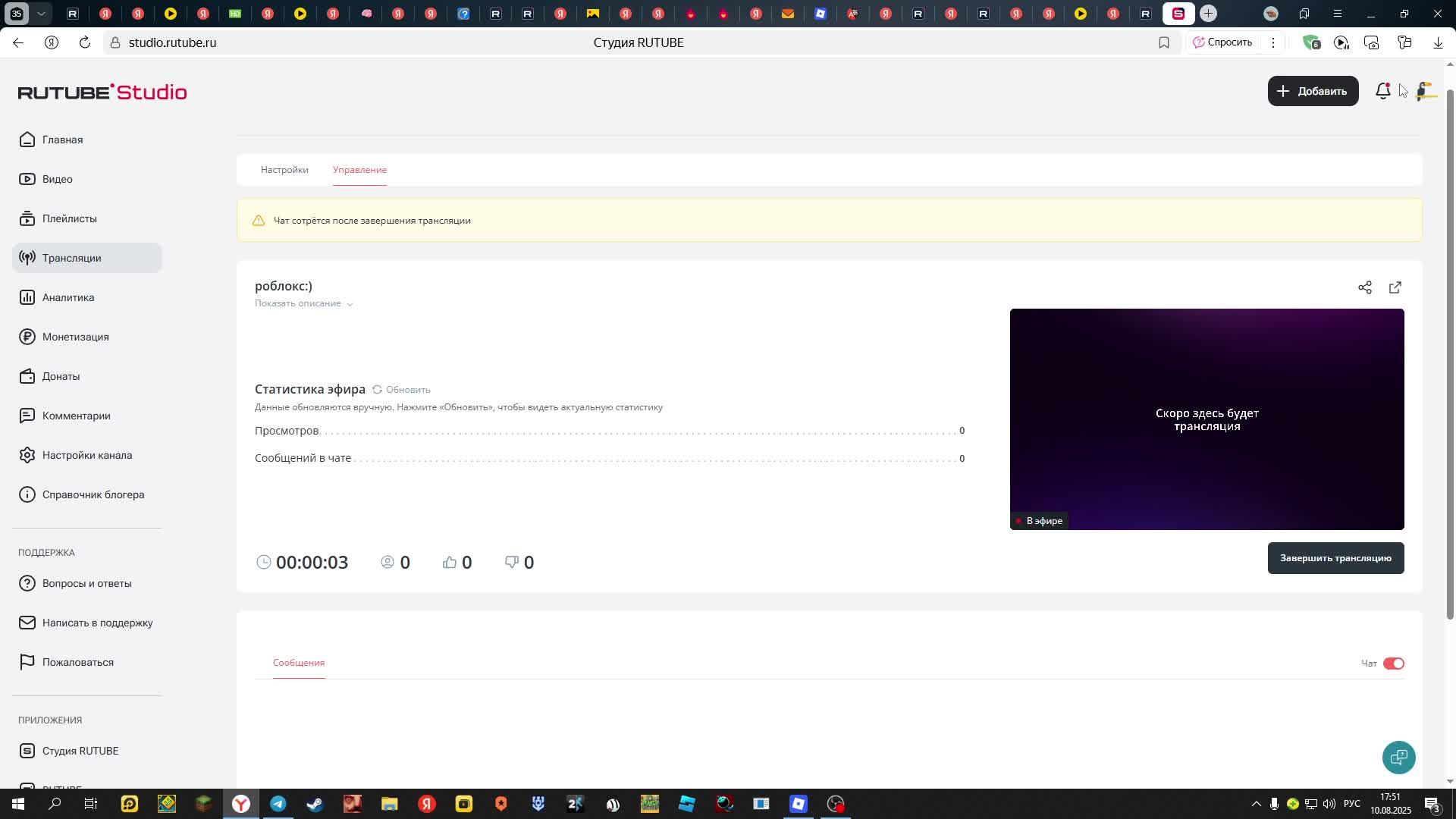Viewport: 1456px width, 819px height.
Task: Click the refresh statistics icon
Action: click(x=377, y=390)
